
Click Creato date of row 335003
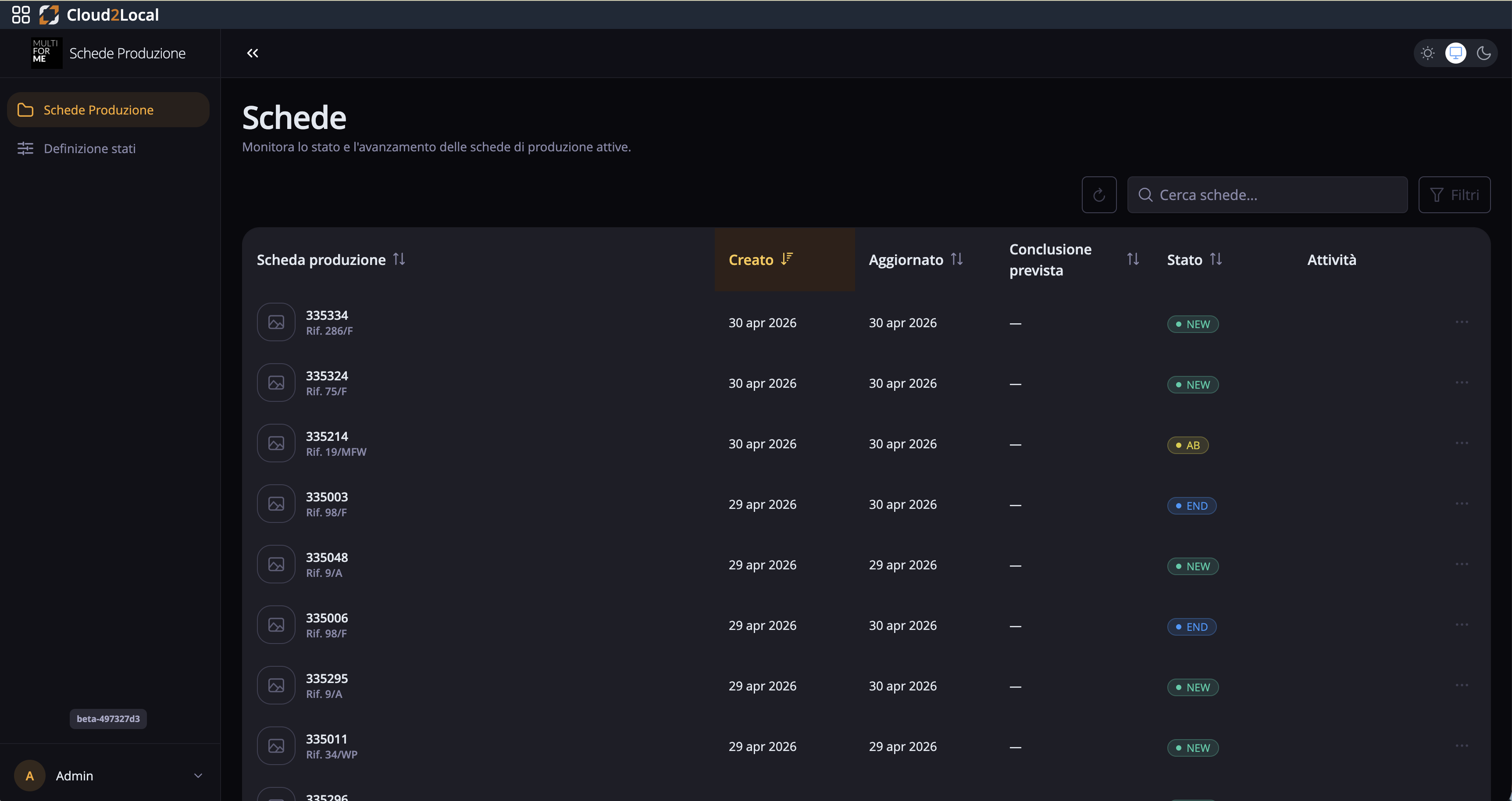tap(763, 504)
